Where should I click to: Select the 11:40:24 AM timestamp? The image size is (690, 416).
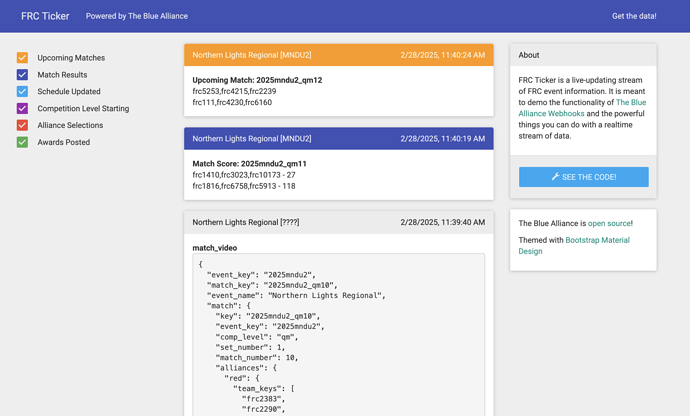click(x=443, y=55)
